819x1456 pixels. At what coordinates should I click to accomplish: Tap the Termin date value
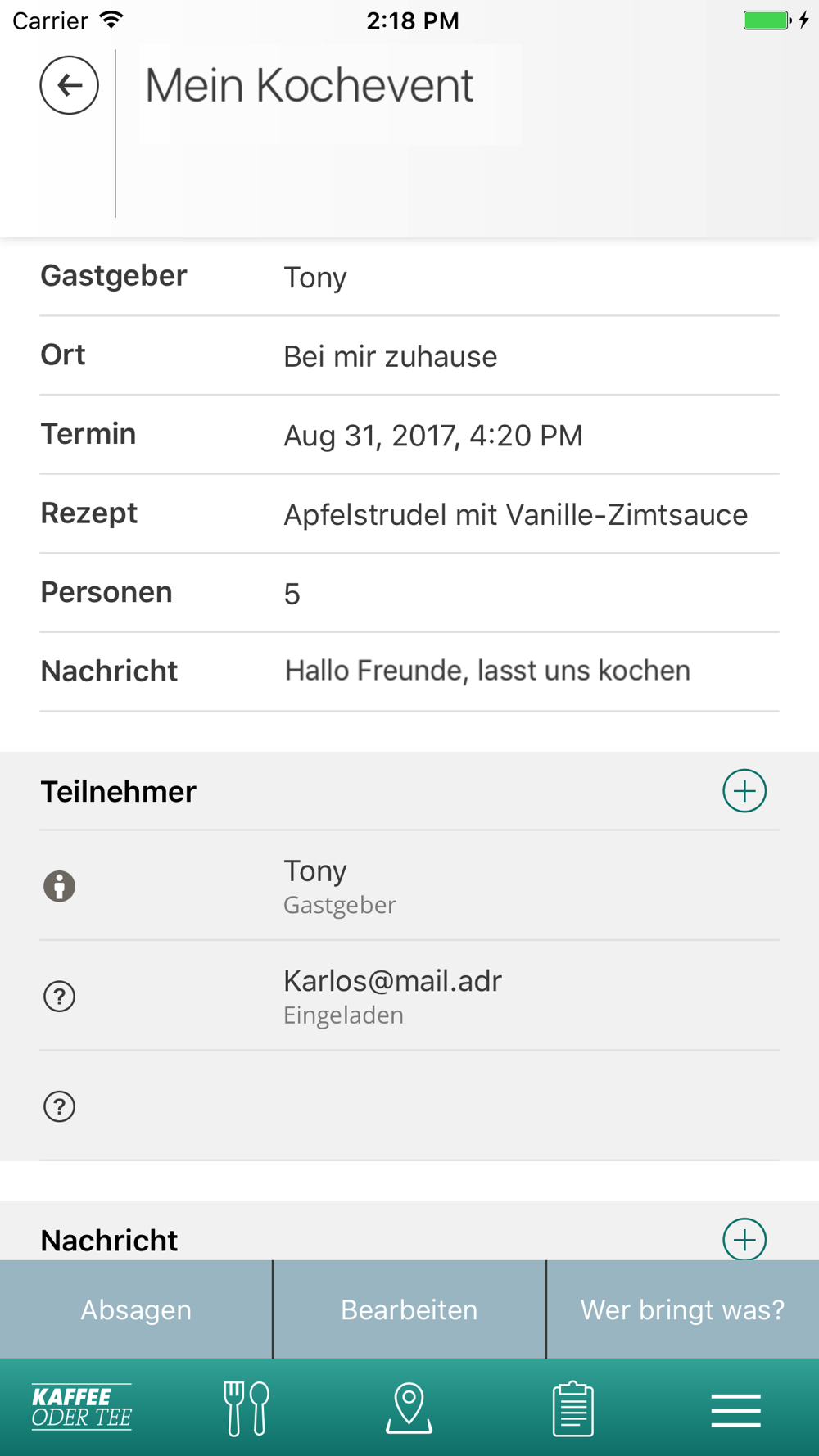click(x=433, y=436)
